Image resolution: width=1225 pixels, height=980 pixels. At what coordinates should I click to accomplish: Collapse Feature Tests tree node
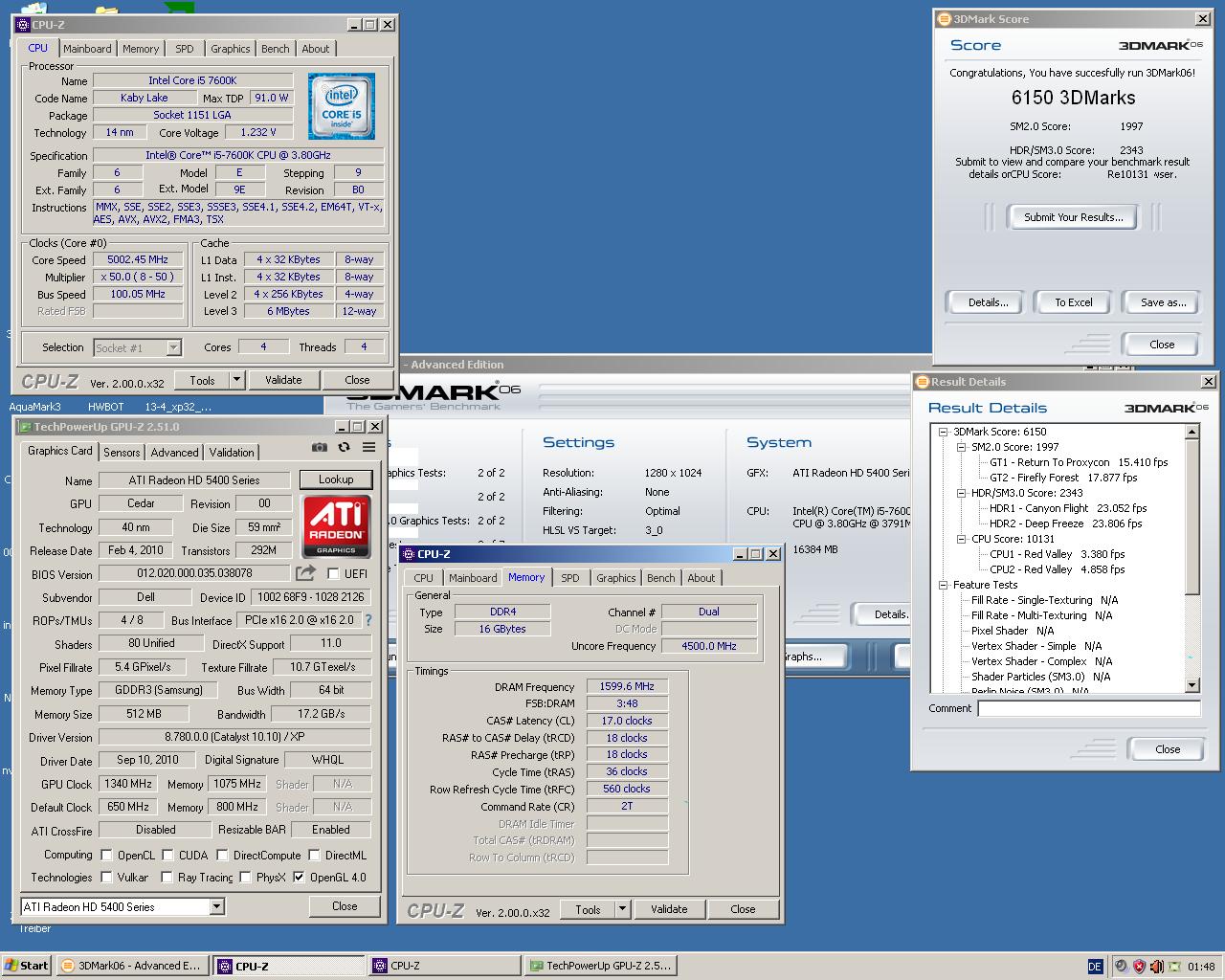[x=944, y=585]
